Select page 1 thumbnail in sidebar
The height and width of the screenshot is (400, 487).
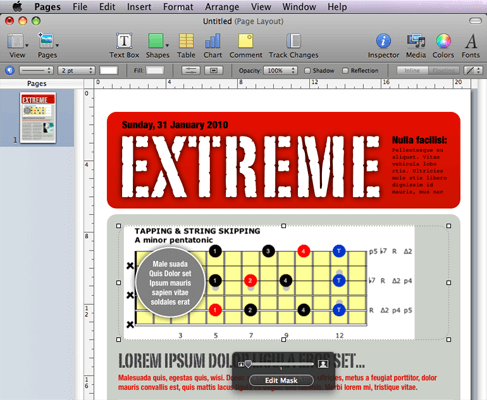(38, 118)
